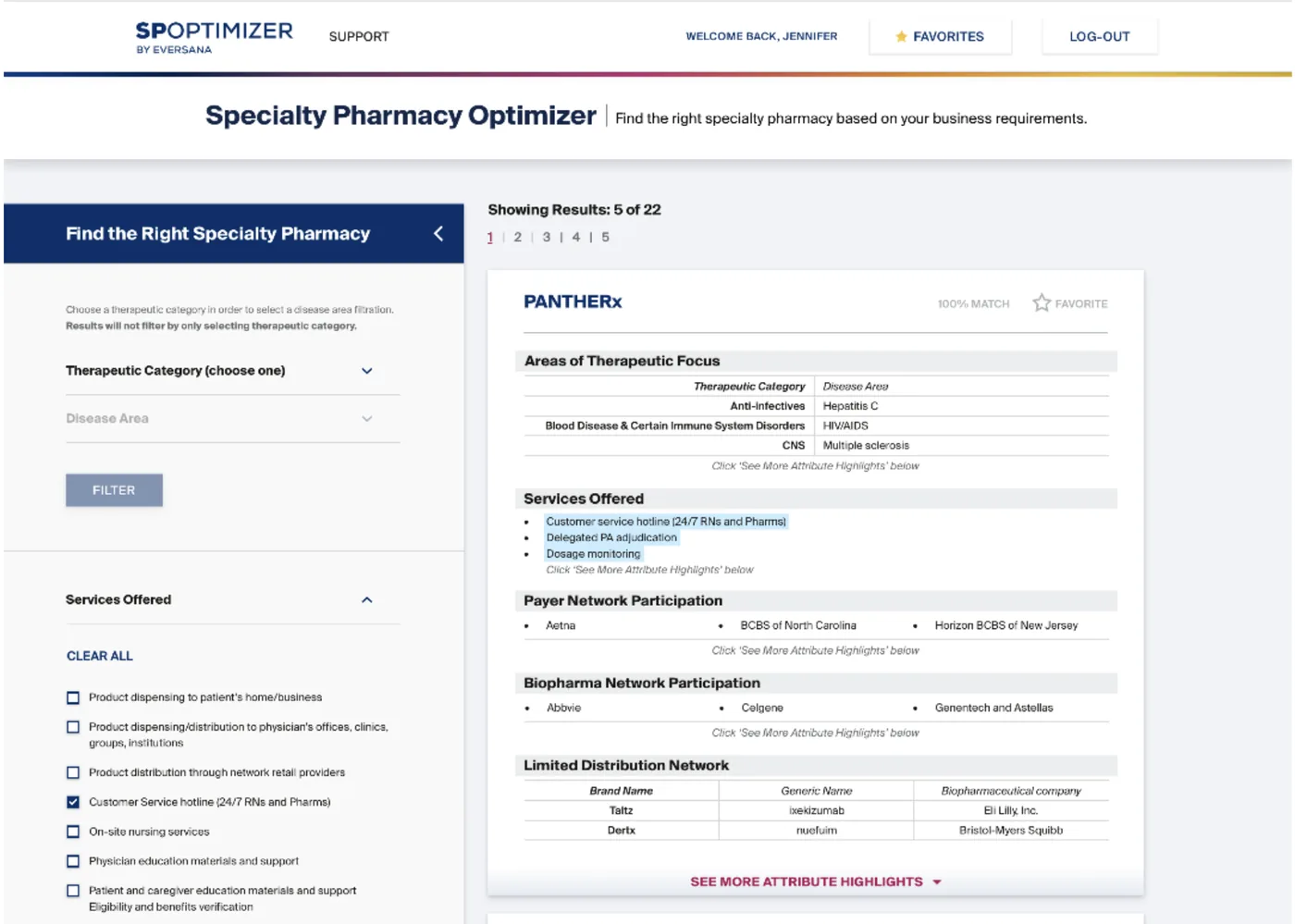Go to results page 2

[x=518, y=238]
